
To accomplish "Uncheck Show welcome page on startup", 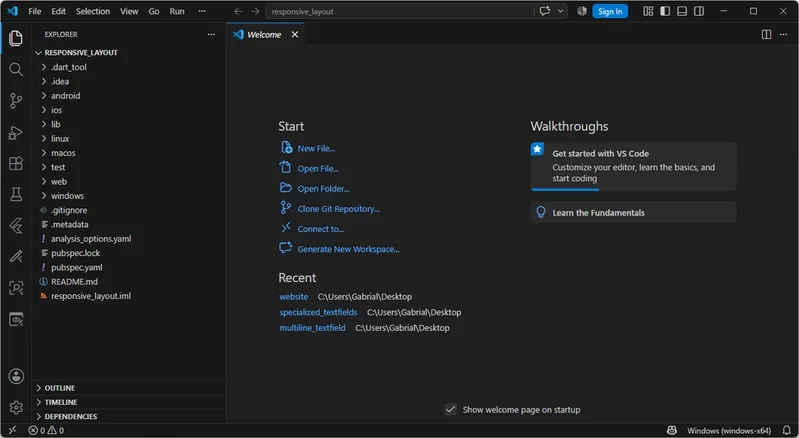I will (x=450, y=409).
